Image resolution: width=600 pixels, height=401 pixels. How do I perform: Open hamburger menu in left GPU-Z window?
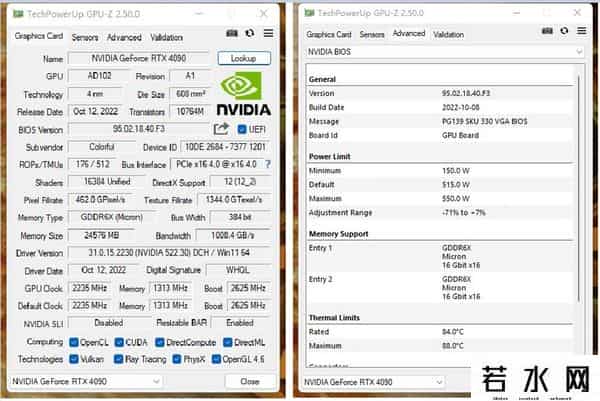click(269, 33)
